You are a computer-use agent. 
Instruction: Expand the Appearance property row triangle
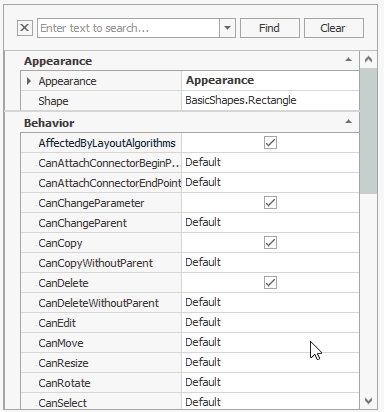(29, 81)
